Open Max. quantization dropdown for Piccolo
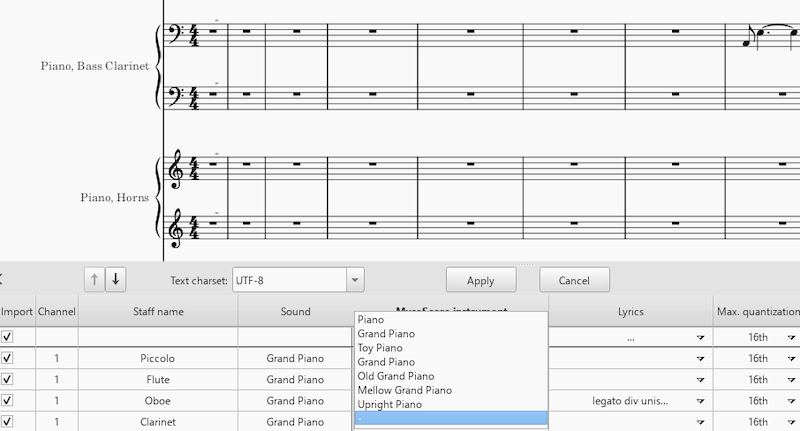800x431 pixels. [x=792, y=358]
